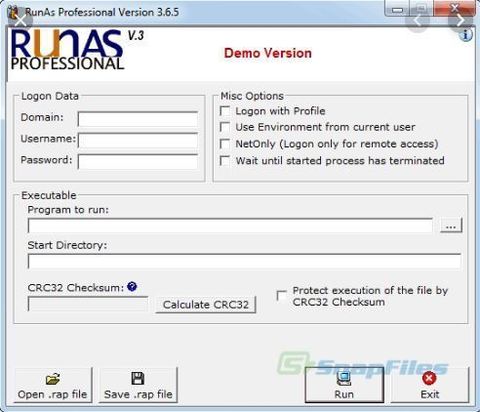480x412 pixels.
Task: Click the next image arrow overlay
Action: pyautogui.click(x=460, y=21)
